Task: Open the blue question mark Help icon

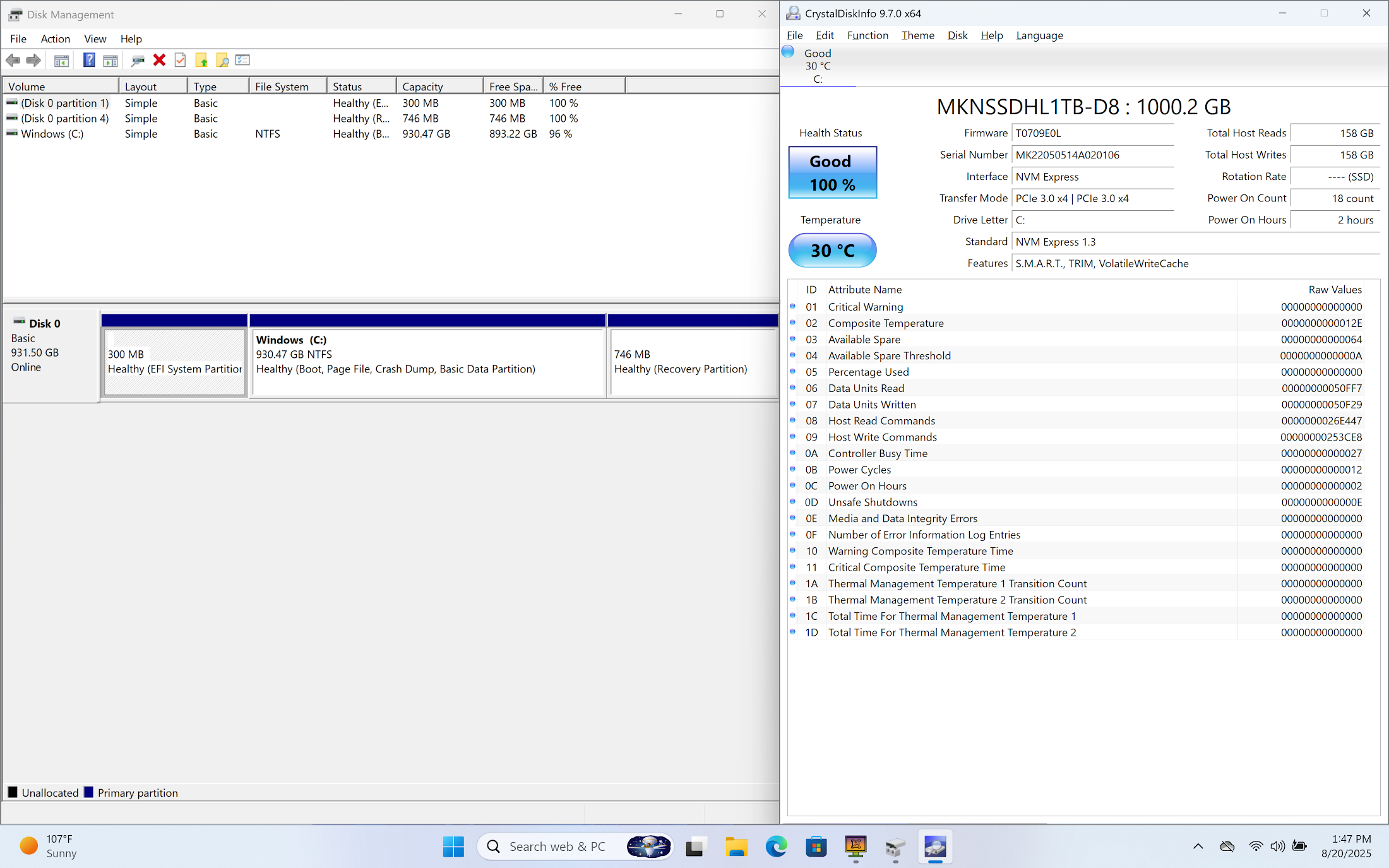Action: (89, 61)
